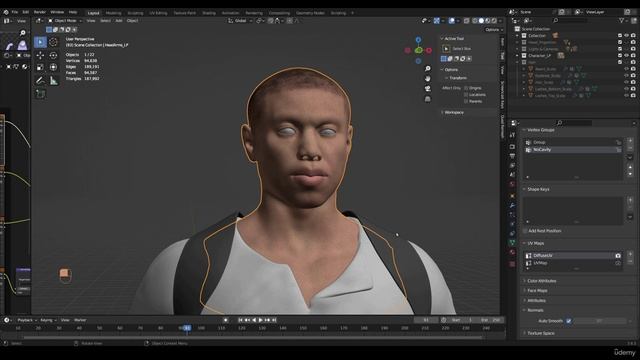Collapse the Shape Keys panel
Image resolution: width=640 pixels, height=360 pixels.
[x=538, y=189]
